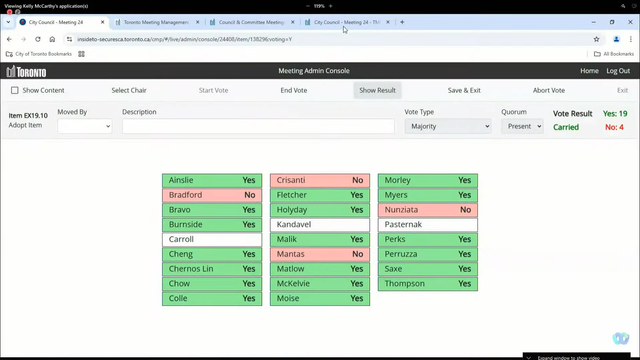View site information icon in address bar
Image resolution: width=640 pixels, height=360 pixels.
pos(69,39)
